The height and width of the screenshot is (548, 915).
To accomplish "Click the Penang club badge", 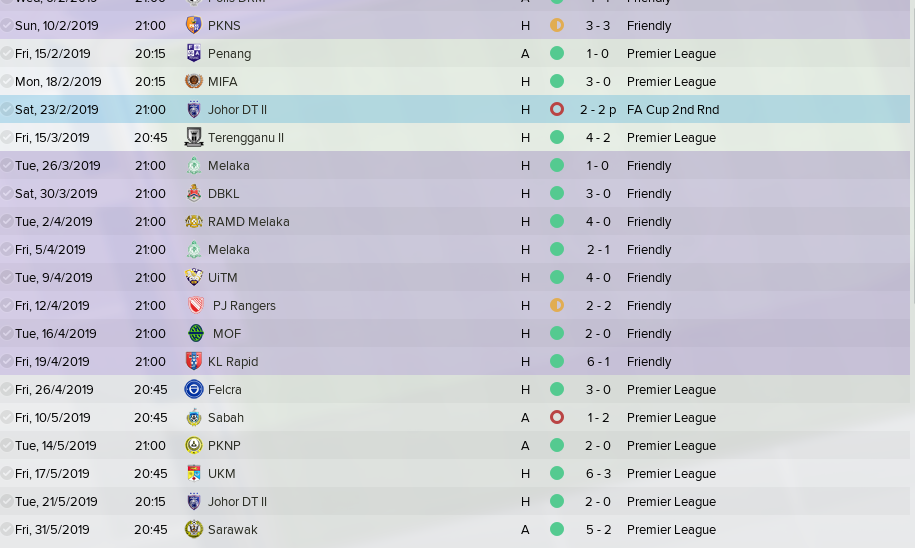I will pyautogui.click(x=193, y=53).
